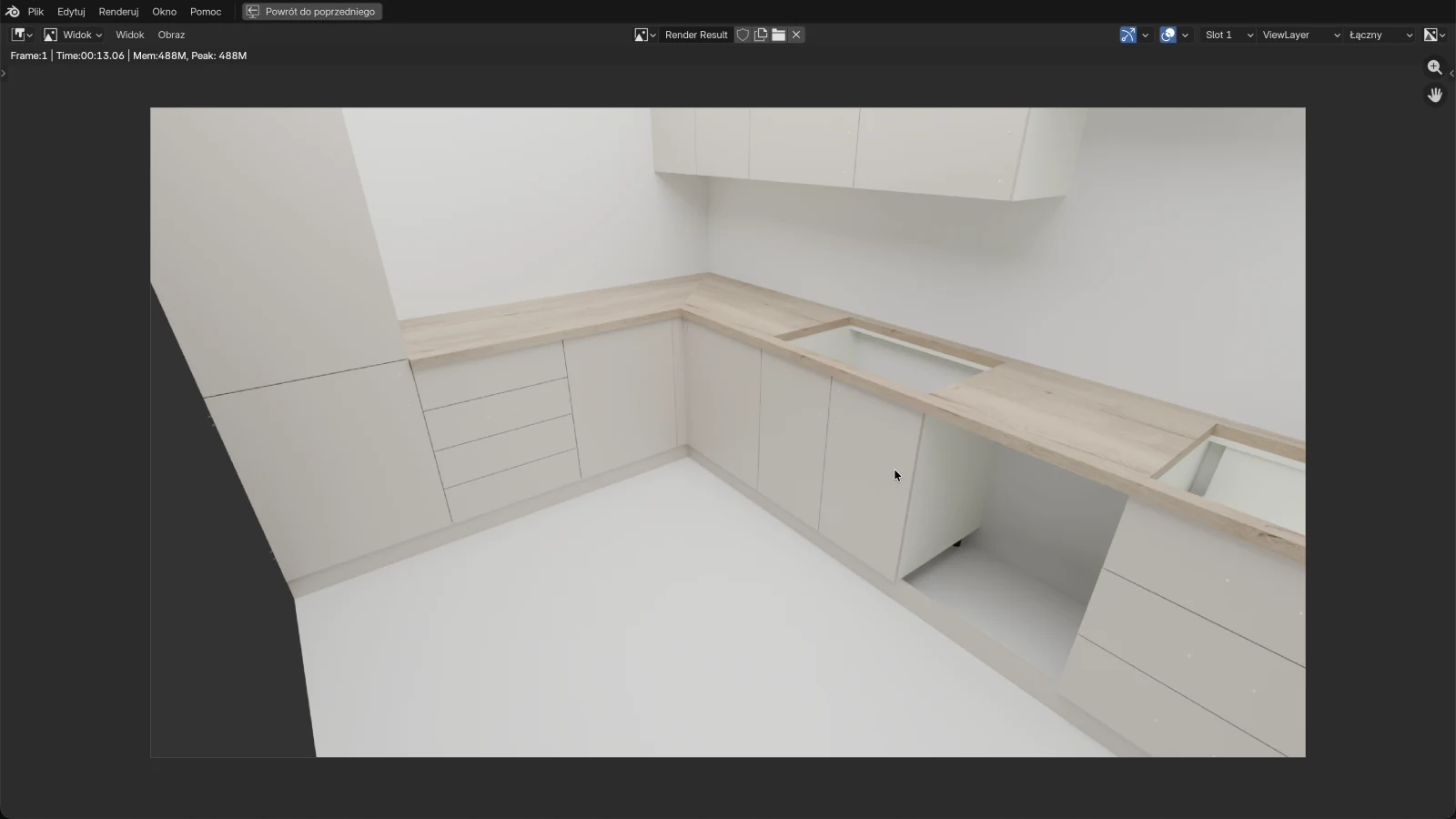Browse linked images via image icon dropdown

(x=645, y=35)
